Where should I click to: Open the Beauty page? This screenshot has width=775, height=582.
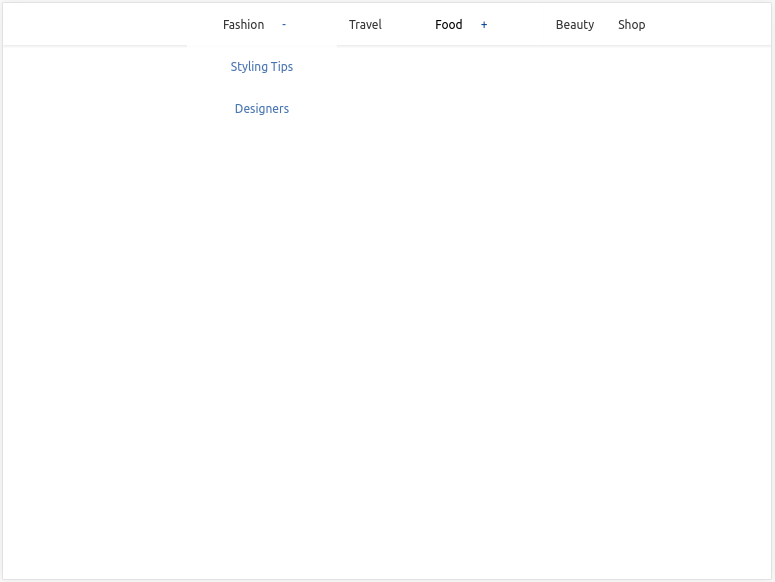click(574, 25)
